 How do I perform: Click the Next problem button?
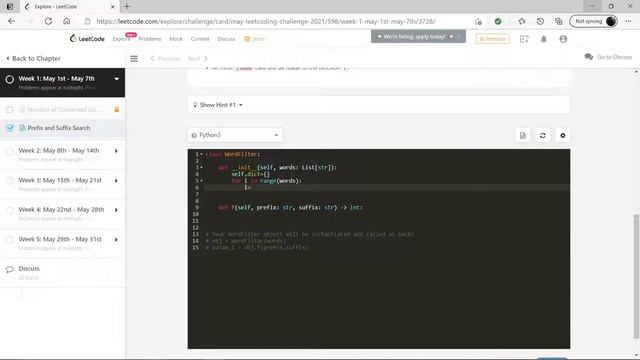tap(198, 59)
